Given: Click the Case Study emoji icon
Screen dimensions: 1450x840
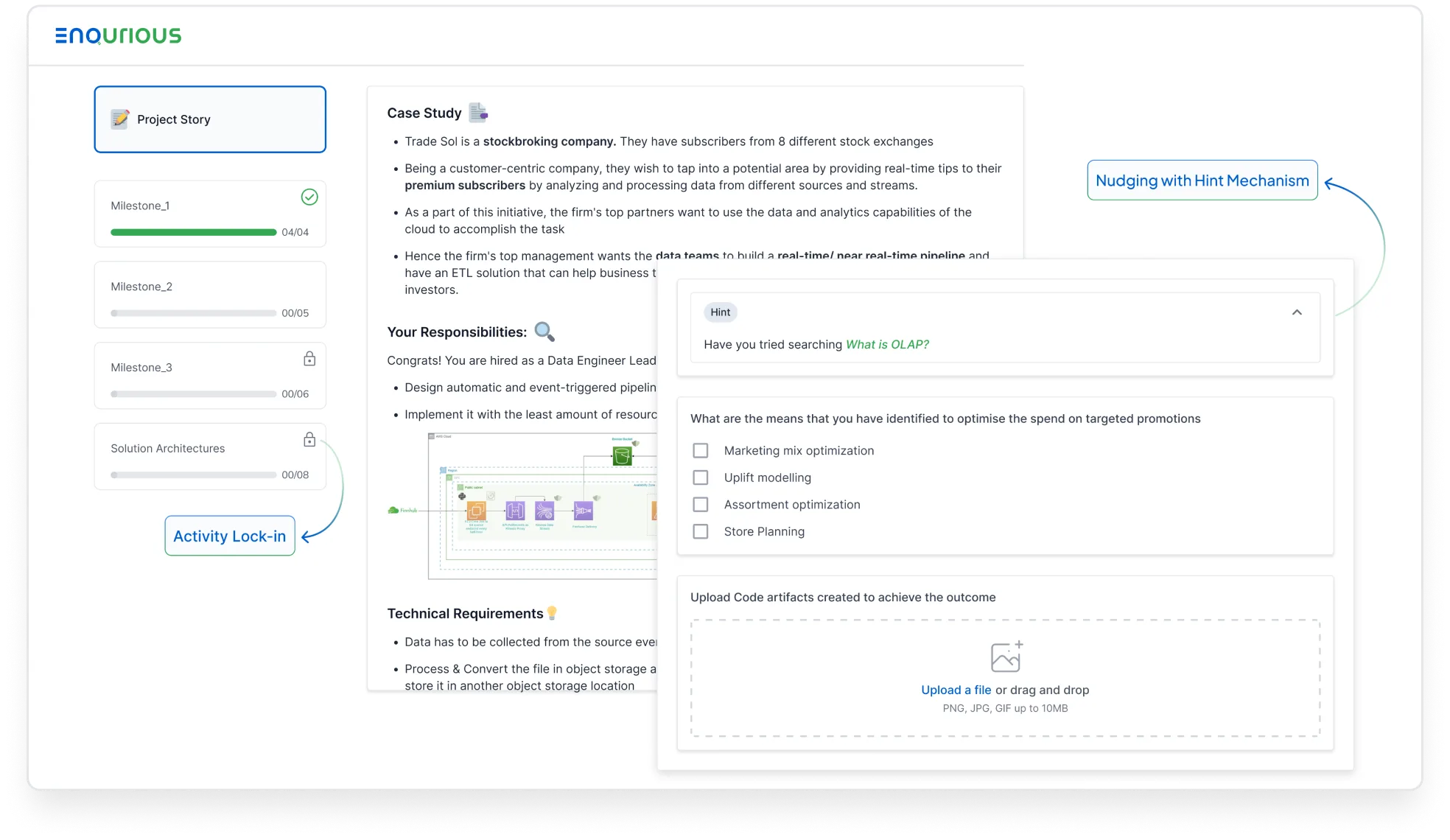Looking at the screenshot, I should [480, 112].
